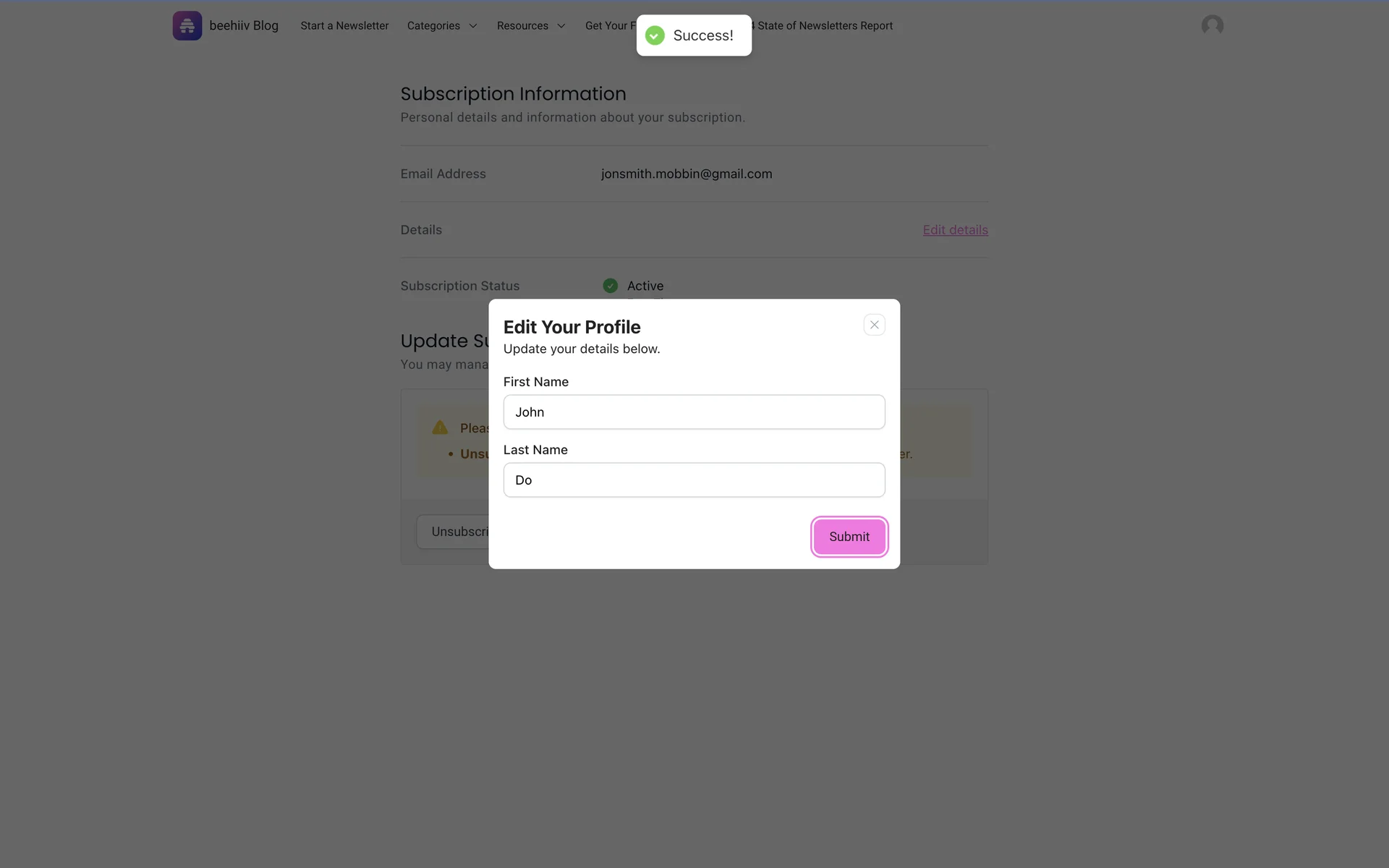Click the Unsubscribe button
1389x868 pixels.
456,532
